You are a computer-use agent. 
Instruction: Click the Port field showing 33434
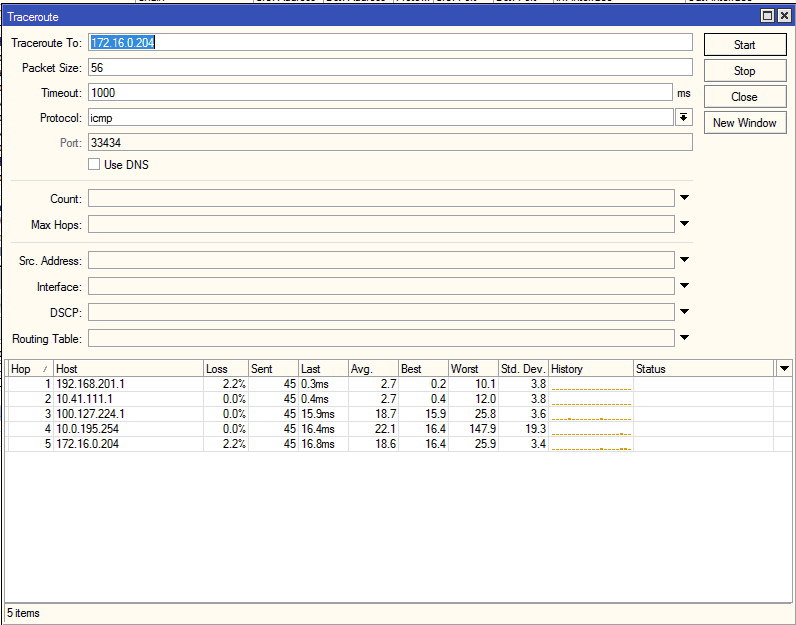point(390,143)
